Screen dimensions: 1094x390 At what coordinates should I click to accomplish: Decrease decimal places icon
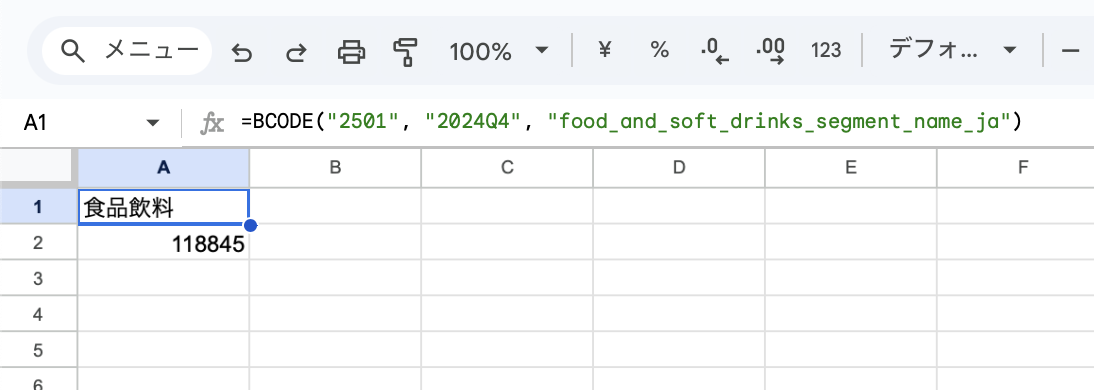714,50
